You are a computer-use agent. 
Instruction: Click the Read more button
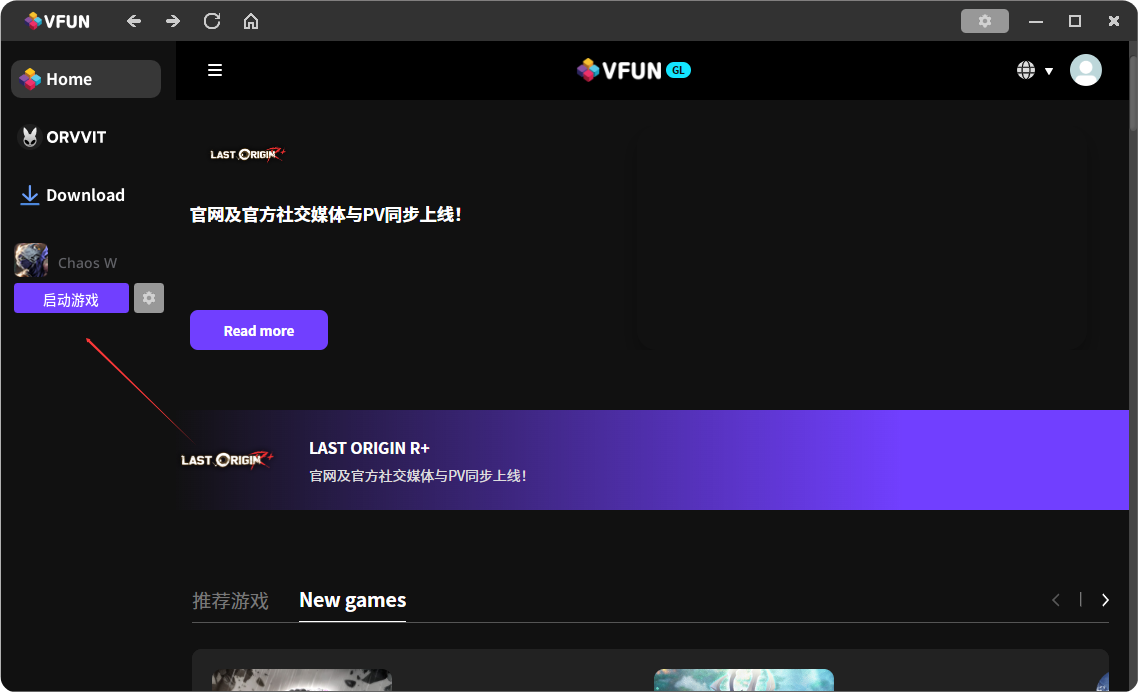(x=258, y=330)
